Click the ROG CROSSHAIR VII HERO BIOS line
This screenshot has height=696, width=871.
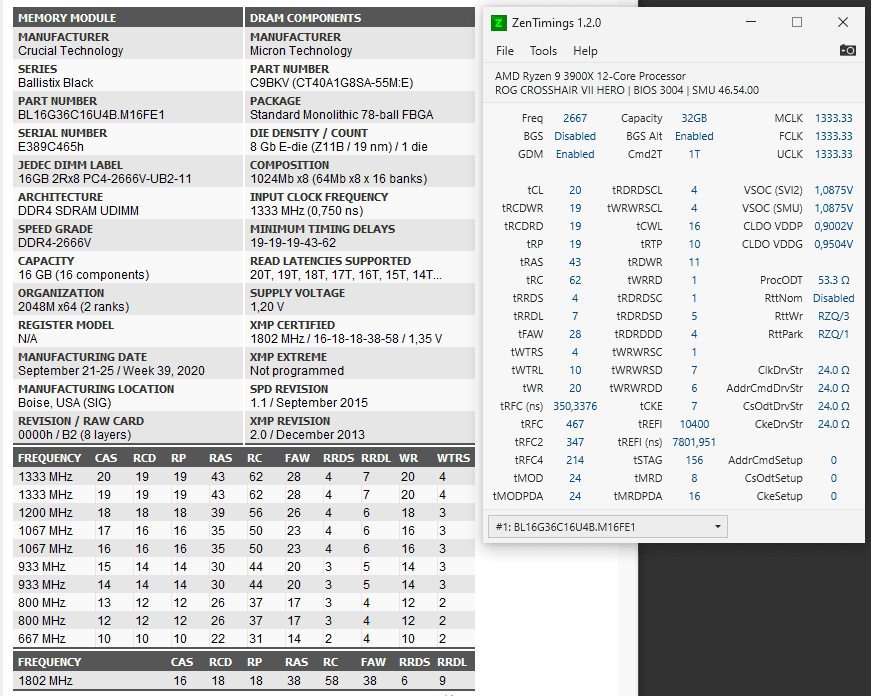[627, 90]
